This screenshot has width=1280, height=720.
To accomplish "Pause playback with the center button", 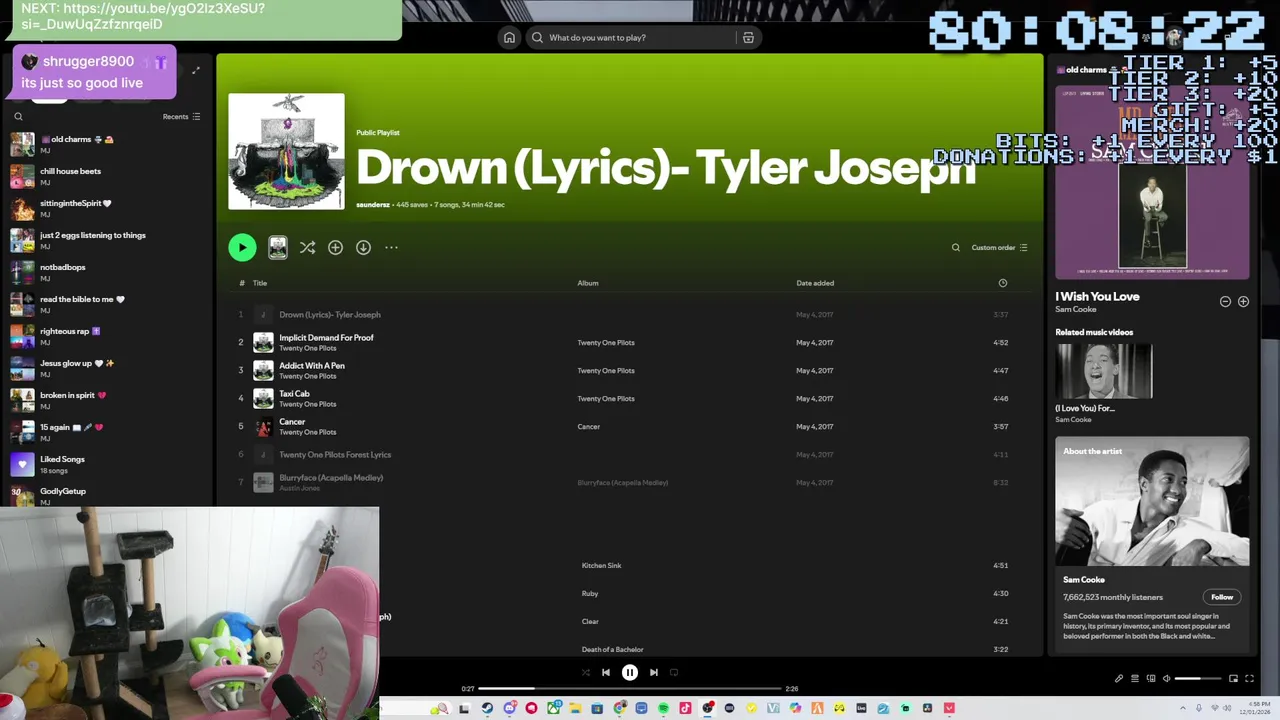I will (x=630, y=673).
